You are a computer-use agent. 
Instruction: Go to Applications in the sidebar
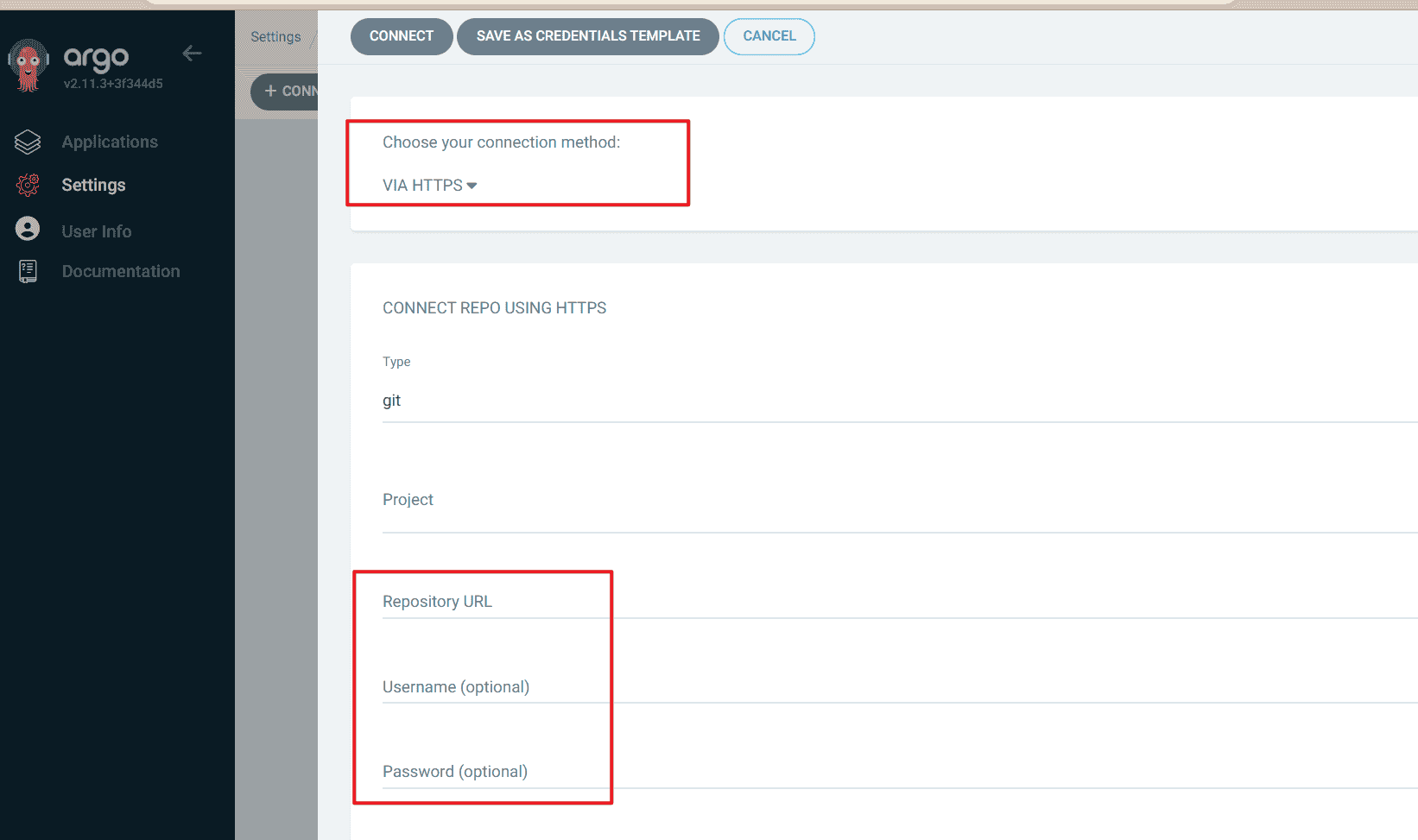pos(110,142)
